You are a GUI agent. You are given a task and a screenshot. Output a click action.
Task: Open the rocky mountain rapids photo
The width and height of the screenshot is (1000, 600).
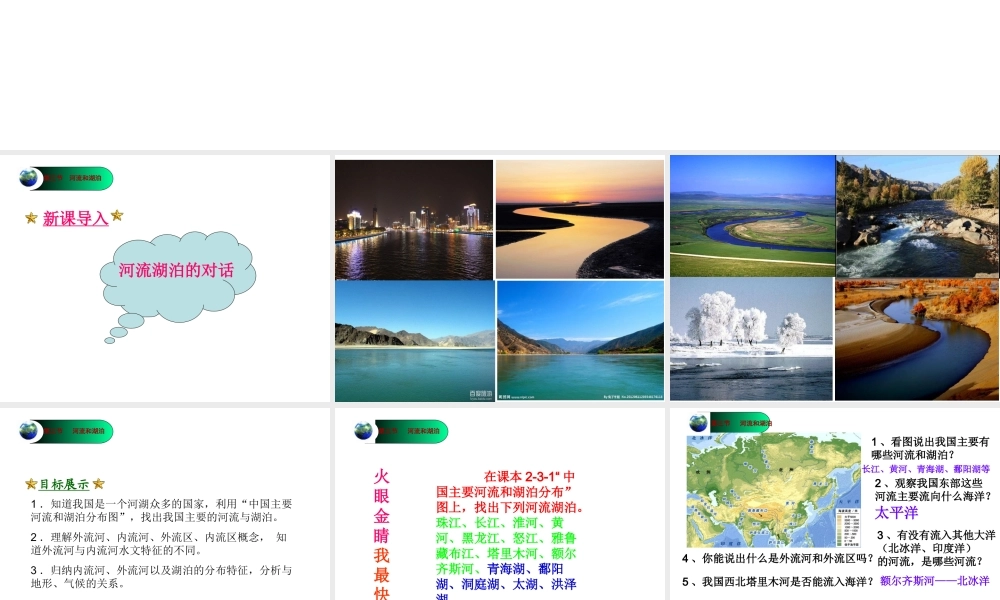tap(918, 217)
